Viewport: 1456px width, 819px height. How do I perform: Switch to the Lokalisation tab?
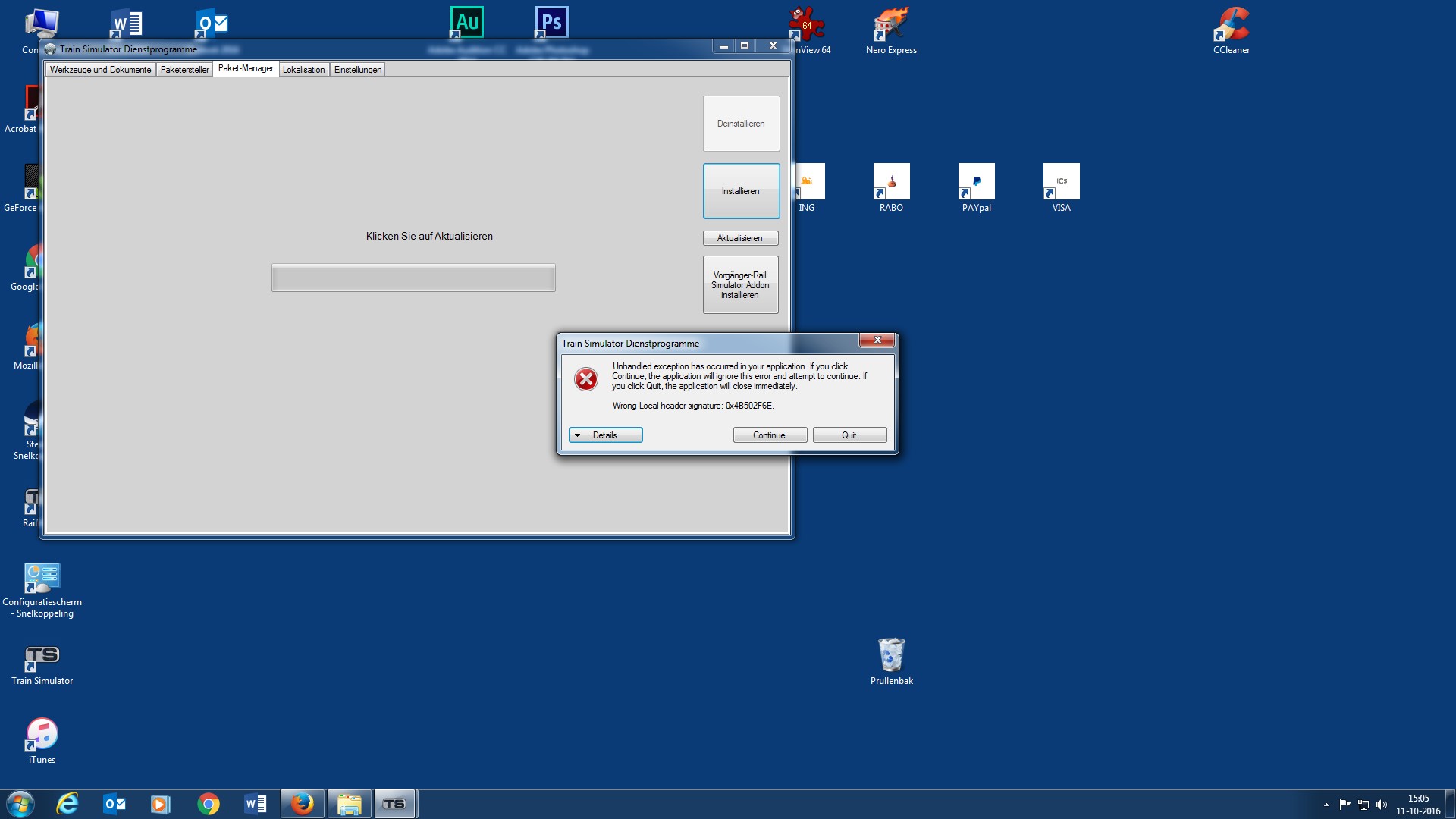303,70
